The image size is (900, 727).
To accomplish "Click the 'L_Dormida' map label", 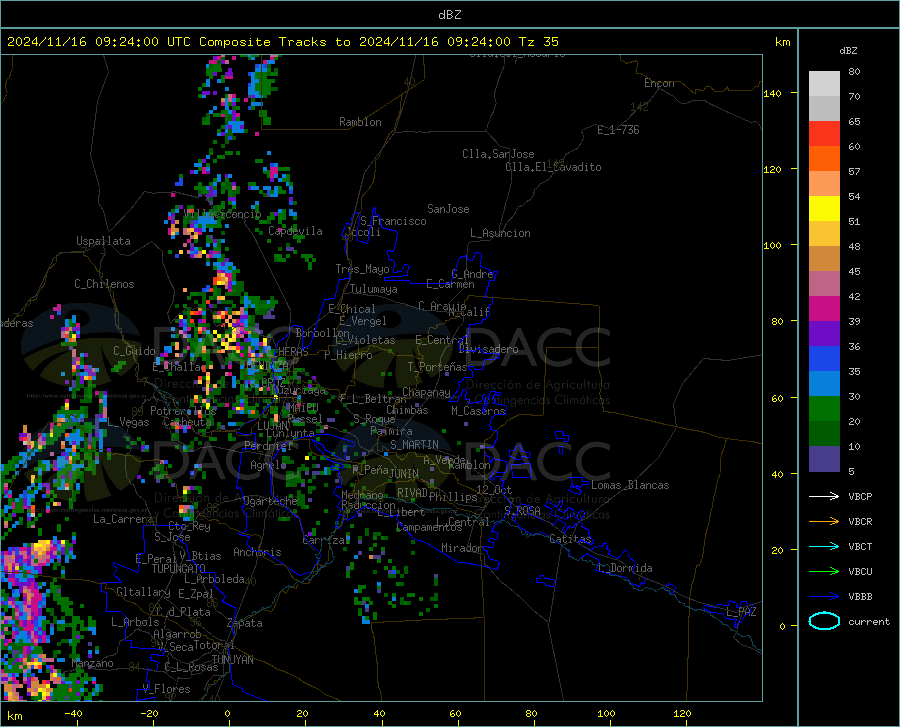I will click(624, 568).
